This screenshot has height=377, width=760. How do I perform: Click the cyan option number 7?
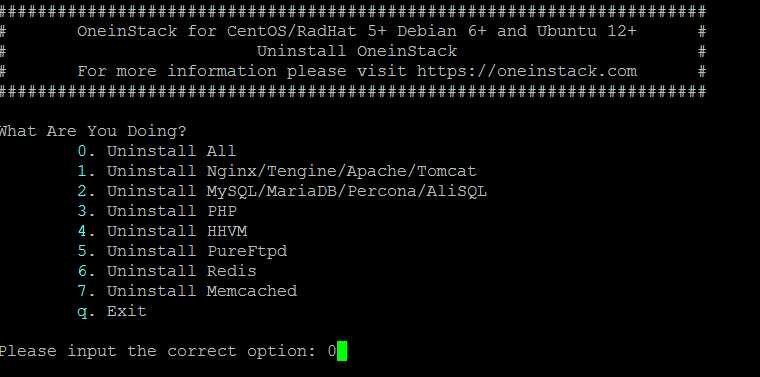tap(82, 291)
